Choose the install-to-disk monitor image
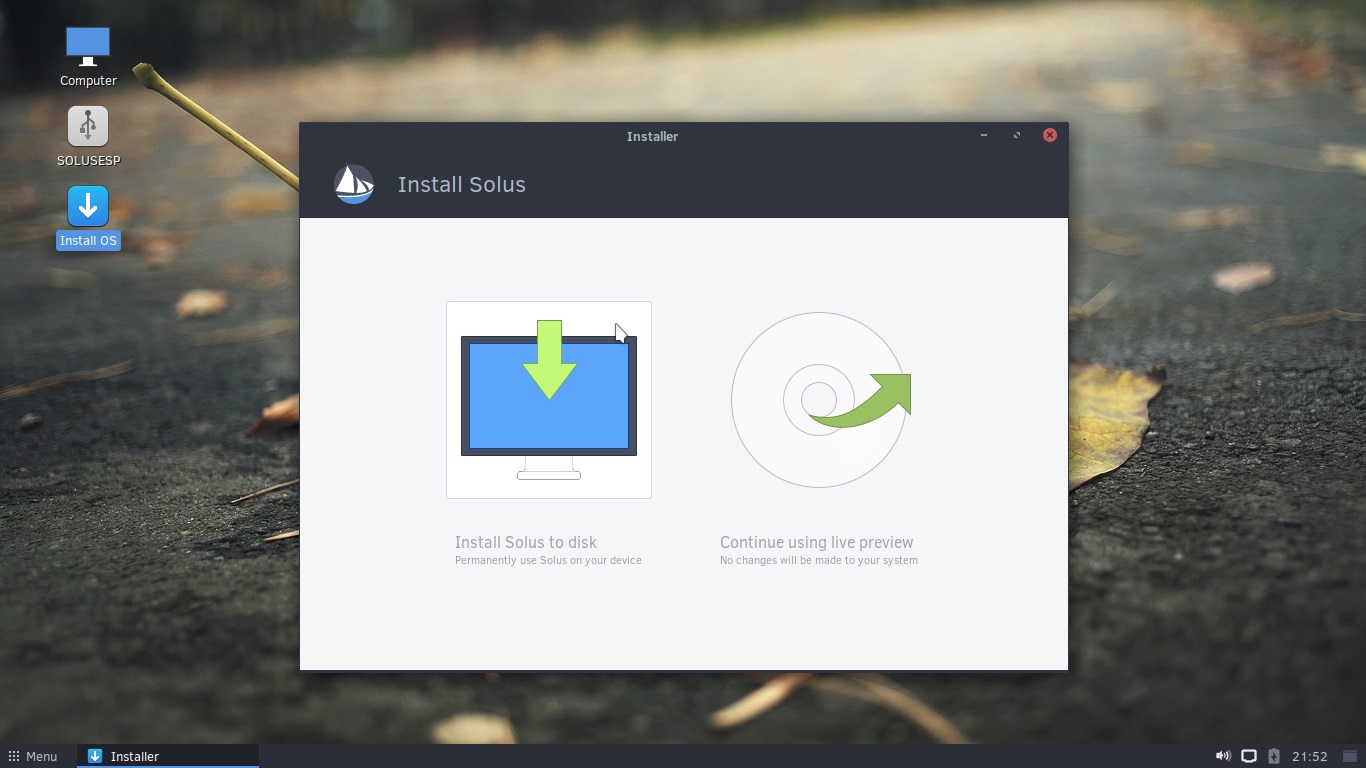Image resolution: width=1366 pixels, height=768 pixels. tap(549, 400)
